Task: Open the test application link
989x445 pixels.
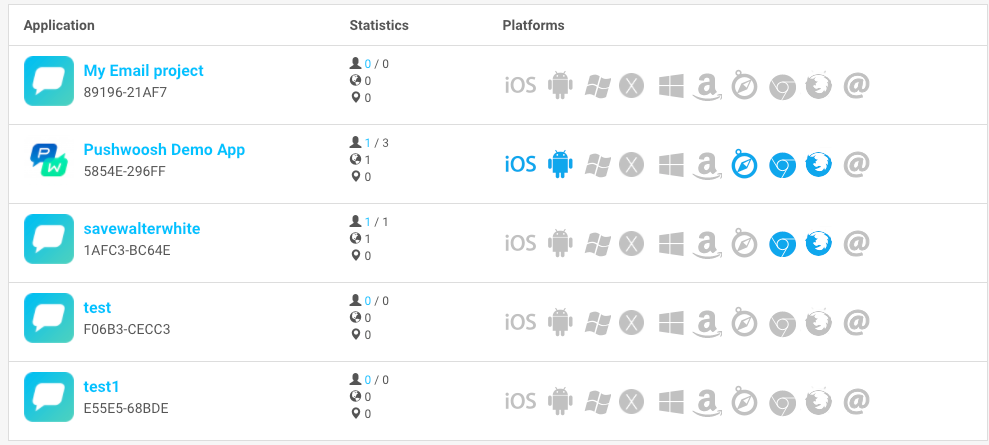Action: pos(97,308)
